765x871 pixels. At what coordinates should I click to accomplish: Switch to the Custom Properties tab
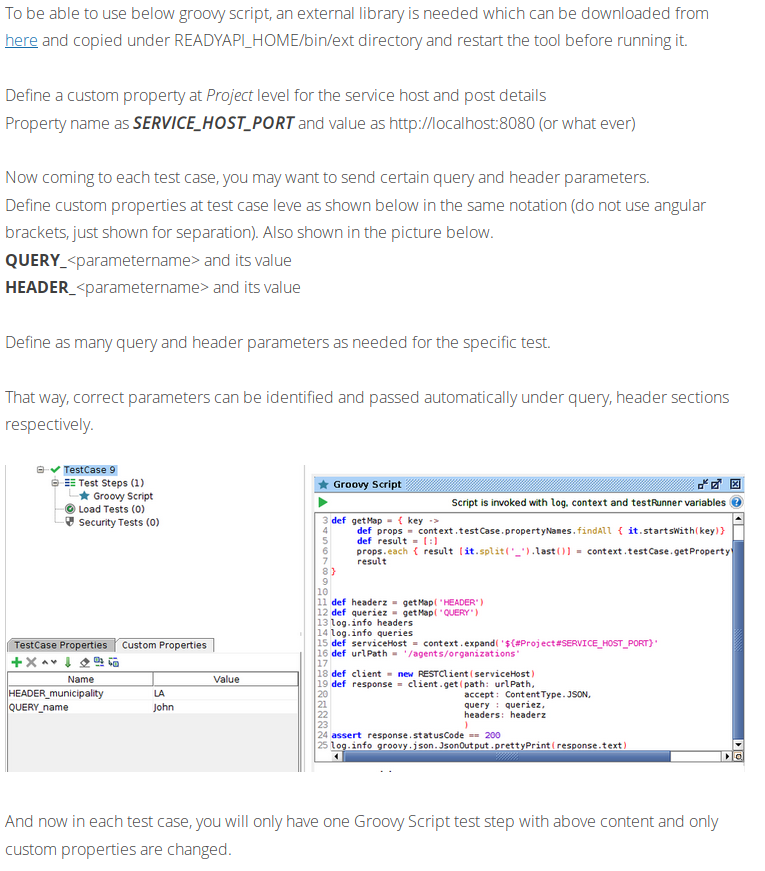(x=164, y=645)
